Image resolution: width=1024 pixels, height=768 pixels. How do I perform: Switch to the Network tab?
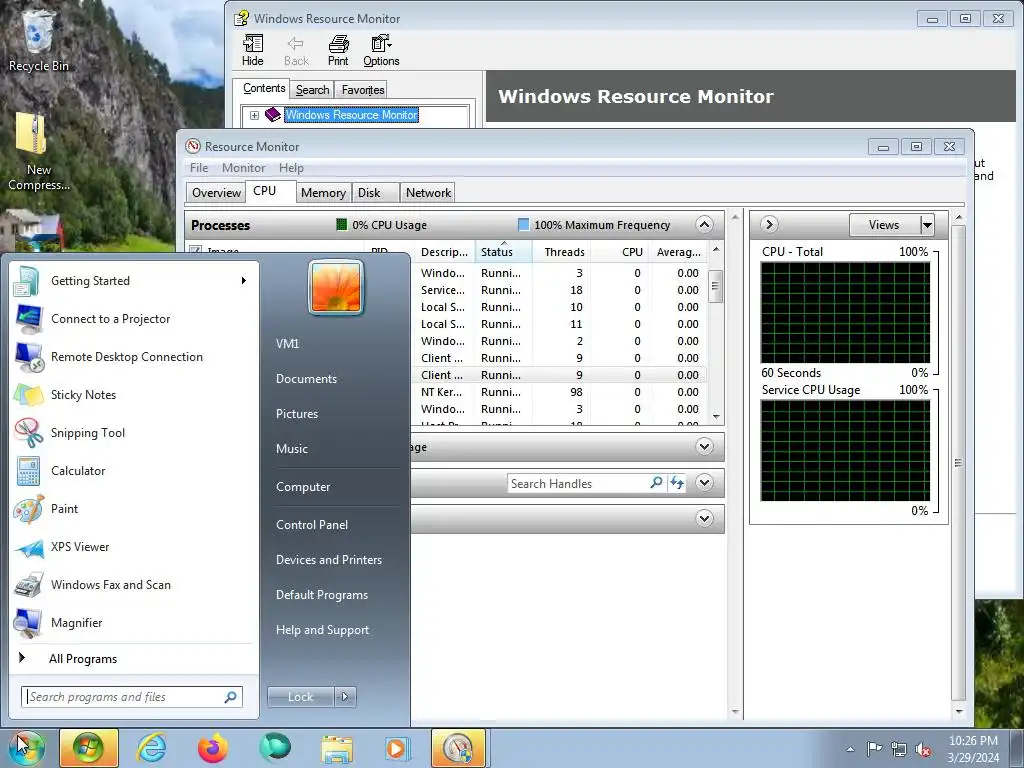click(x=428, y=193)
